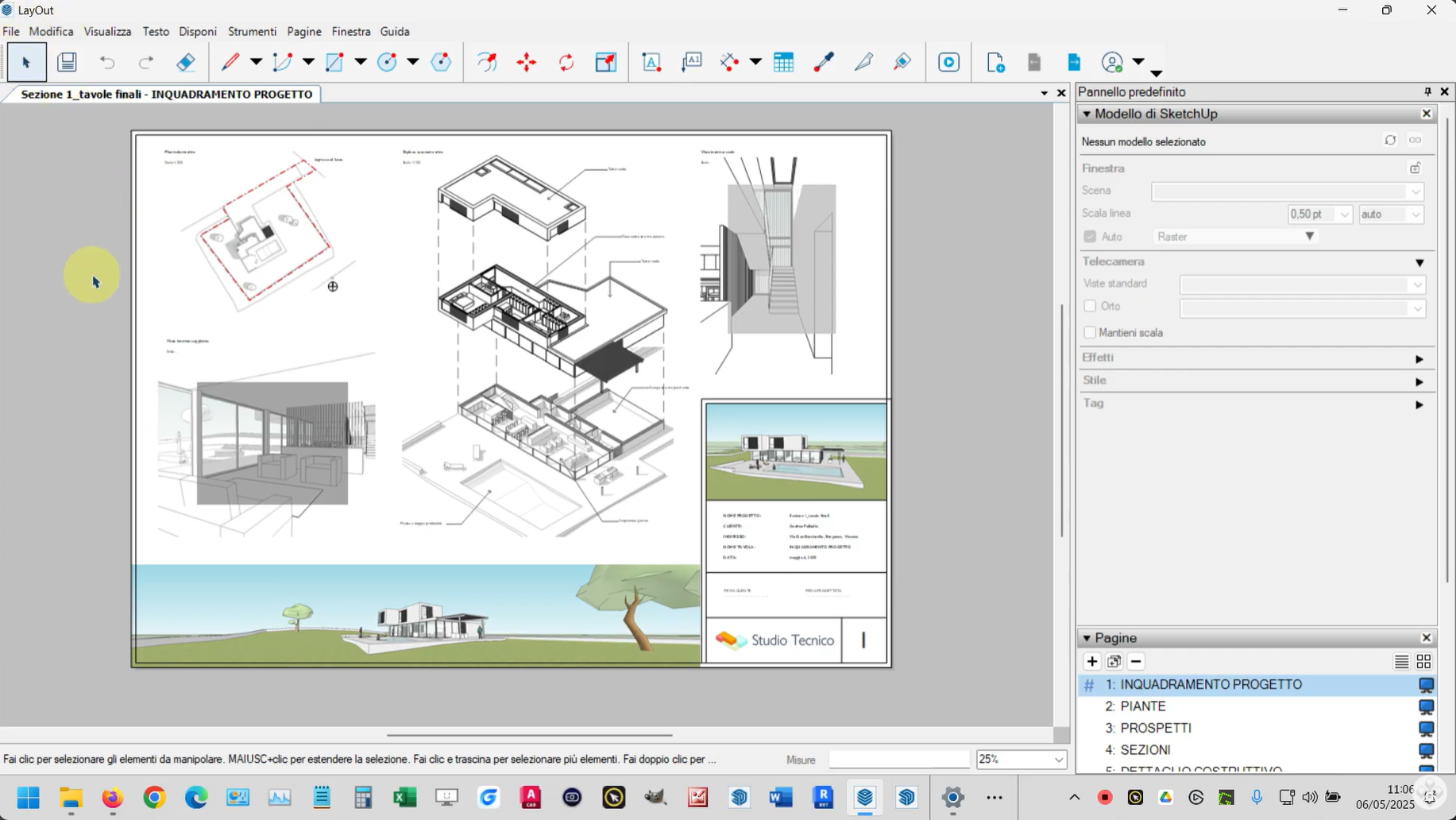The width and height of the screenshot is (1456, 820).
Task: Select the Text tool icon
Action: [x=651, y=62]
